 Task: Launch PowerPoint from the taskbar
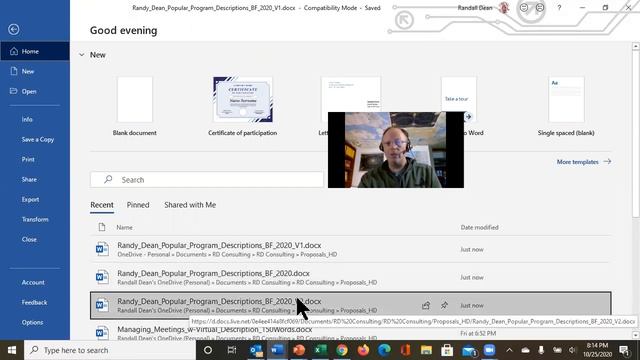[x=299, y=350]
